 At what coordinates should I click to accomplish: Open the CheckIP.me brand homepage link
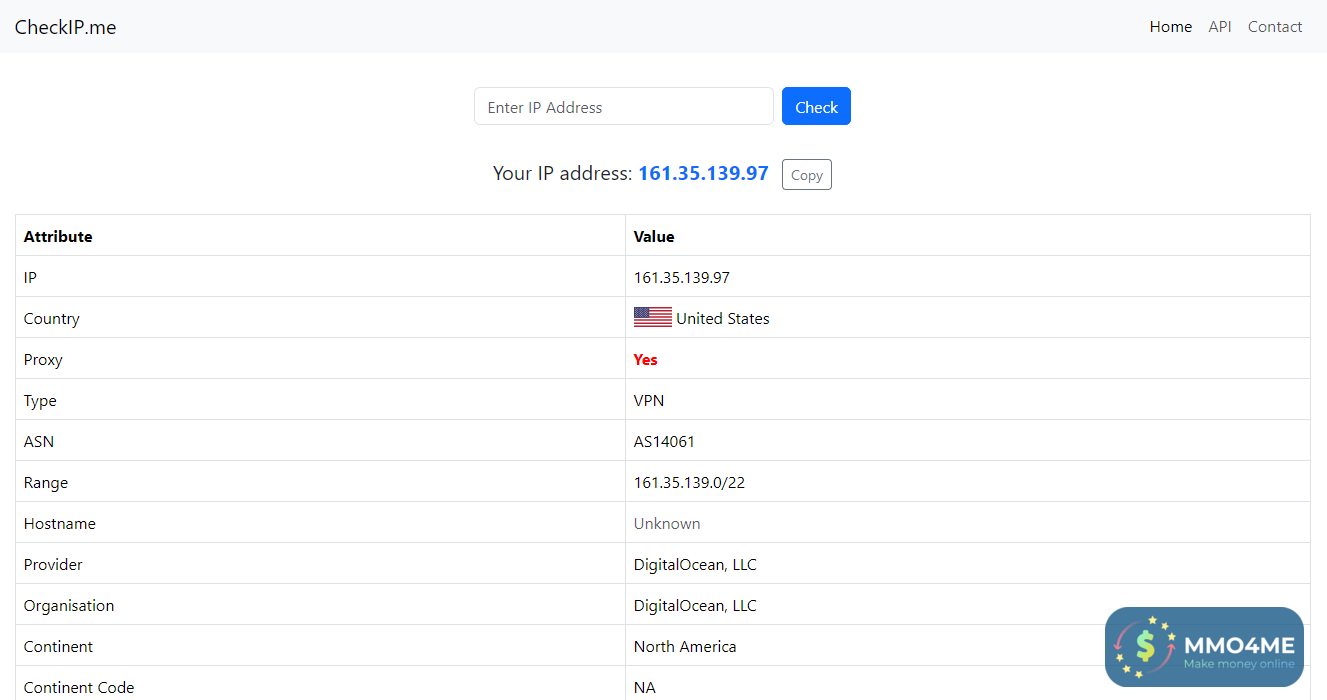pos(66,27)
